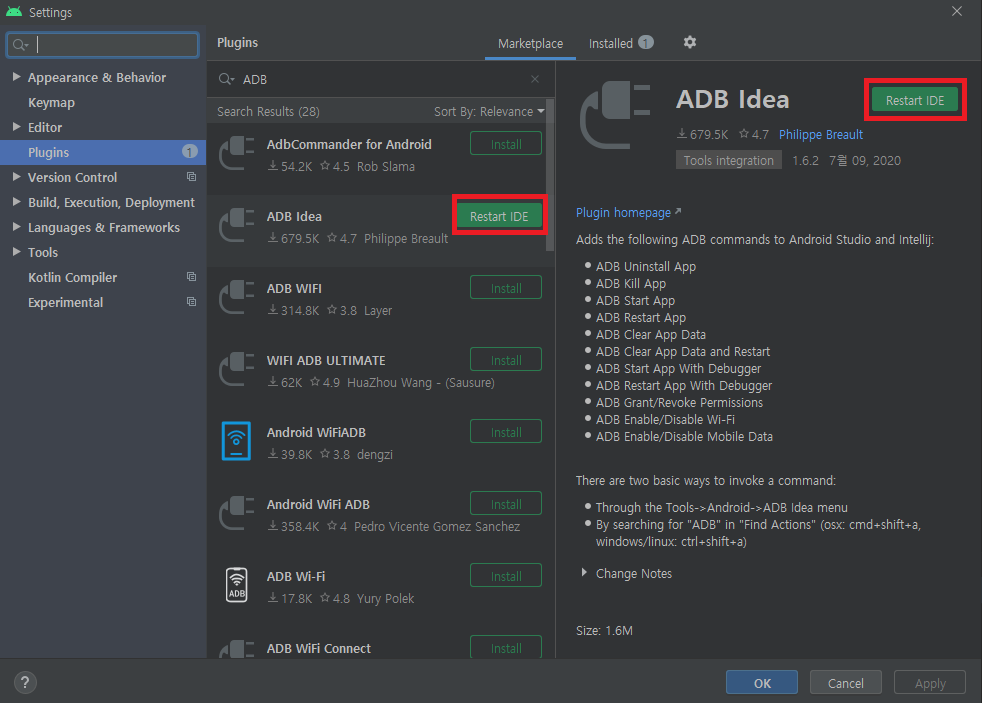982x703 pixels.
Task: Click Cancel button
Action: click(845, 682)
